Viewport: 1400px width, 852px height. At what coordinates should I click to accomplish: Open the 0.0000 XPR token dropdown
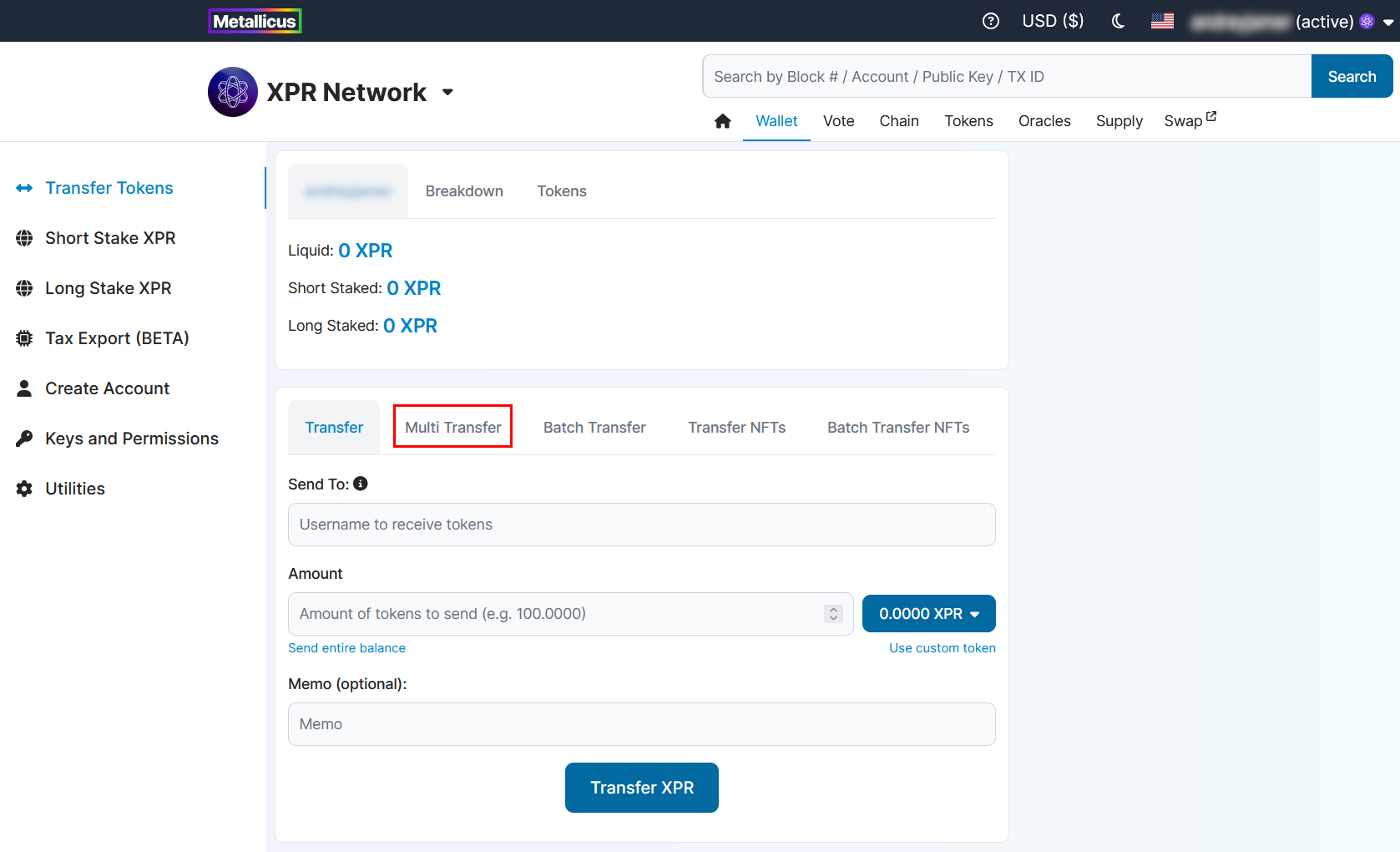(928, 614)
